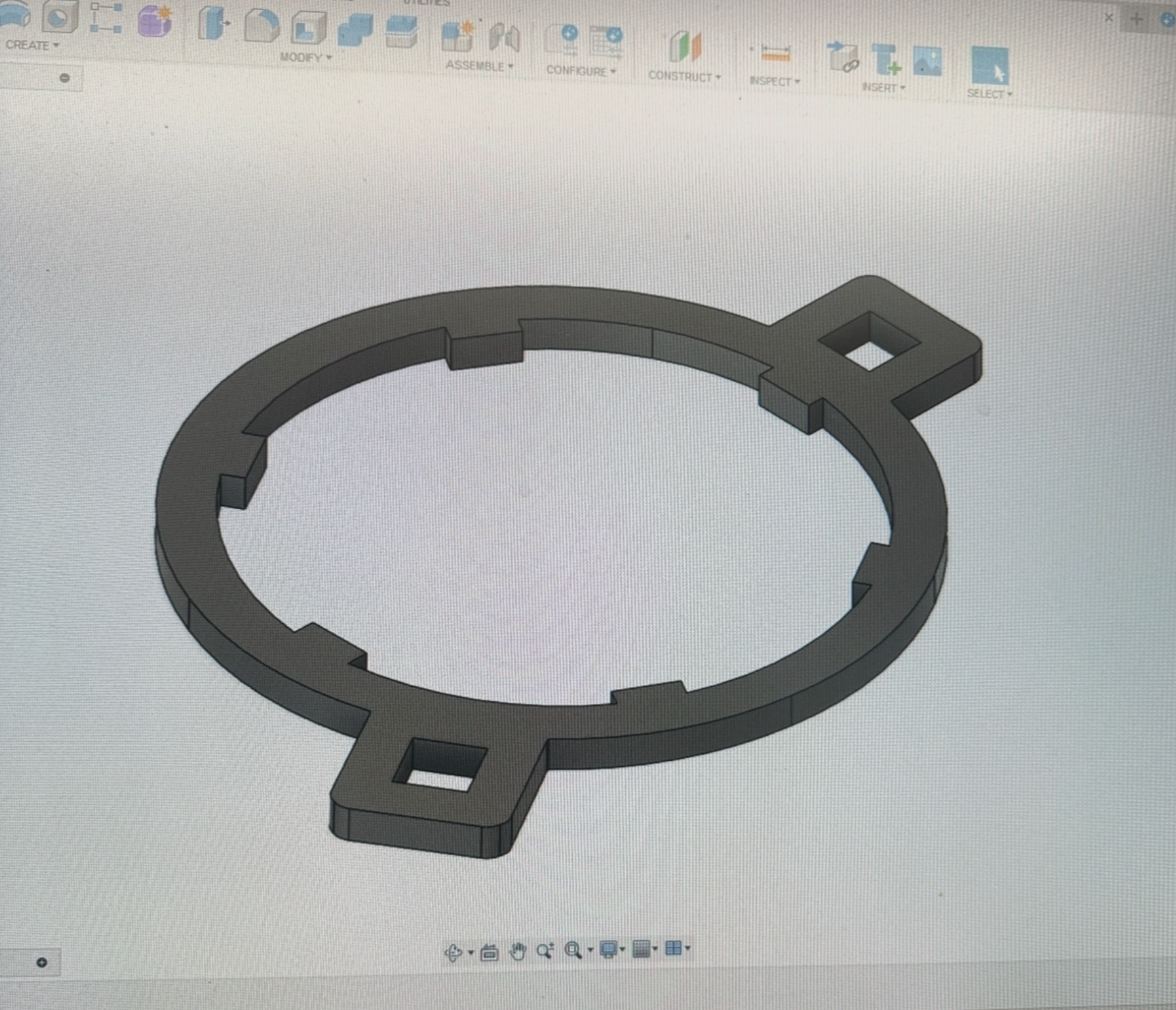Open a new design tab with plus
This screenshot has width=1176, height=1010.
(1136, 19)
